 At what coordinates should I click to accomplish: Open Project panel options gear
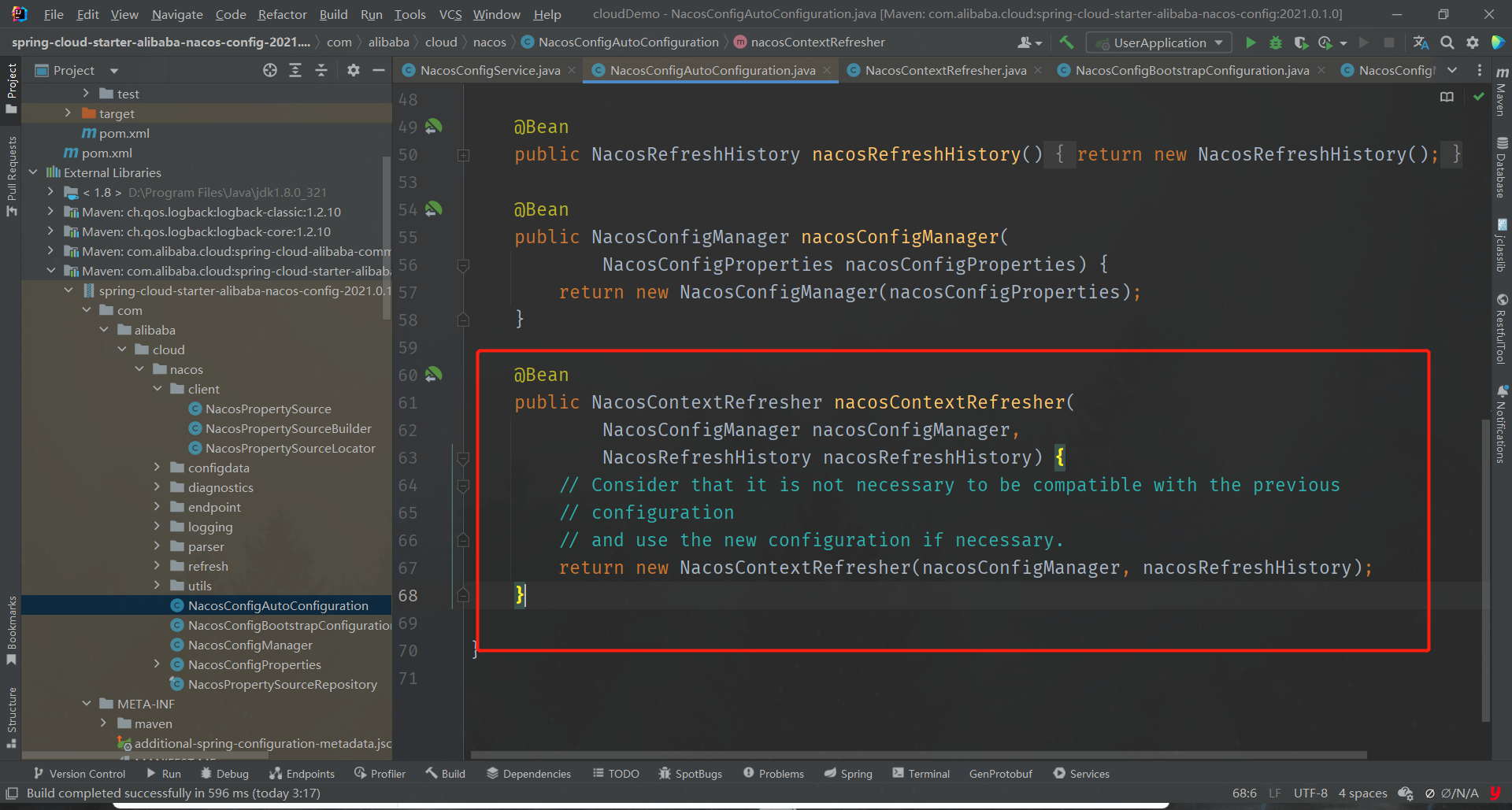tap(354, 70)
